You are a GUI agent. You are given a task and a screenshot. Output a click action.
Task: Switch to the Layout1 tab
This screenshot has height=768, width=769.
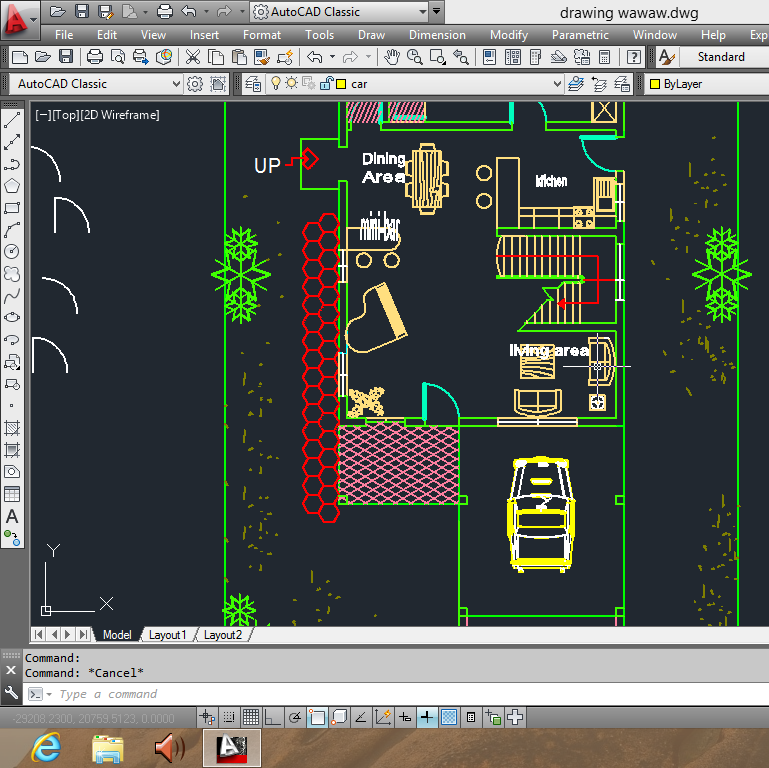pyautogui.click(x=167, y=635)
